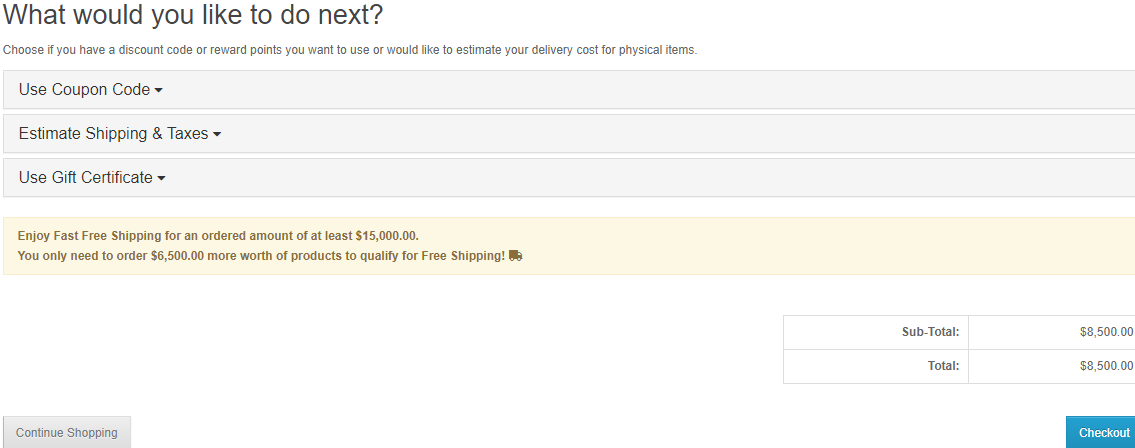The height and width of the screenshot is (448, 1135).
Task: Click the caret icon after Estimate Shipping & Taxes
Action: [216, 135]
